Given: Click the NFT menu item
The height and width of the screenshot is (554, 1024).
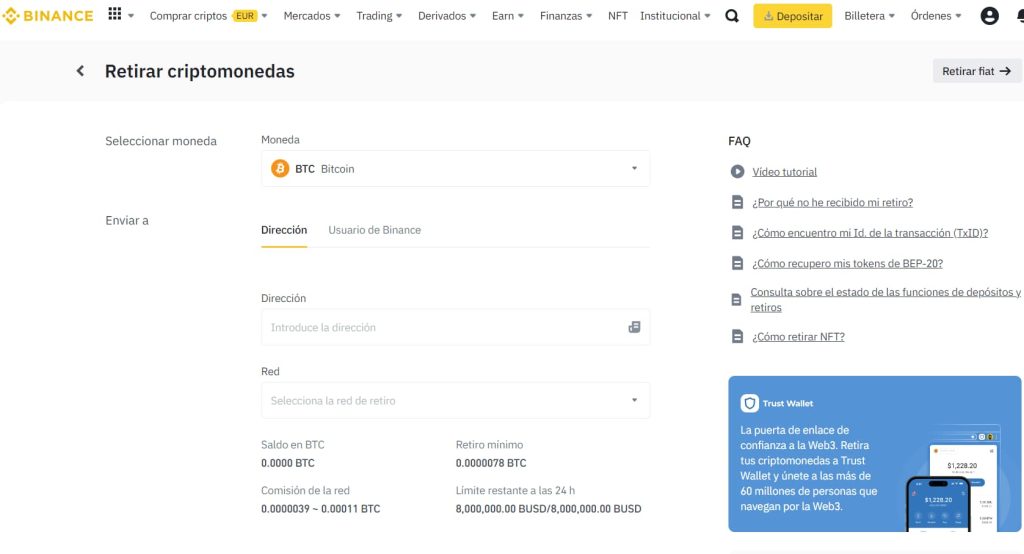Looking at the screenshot, I should point(617,16).
